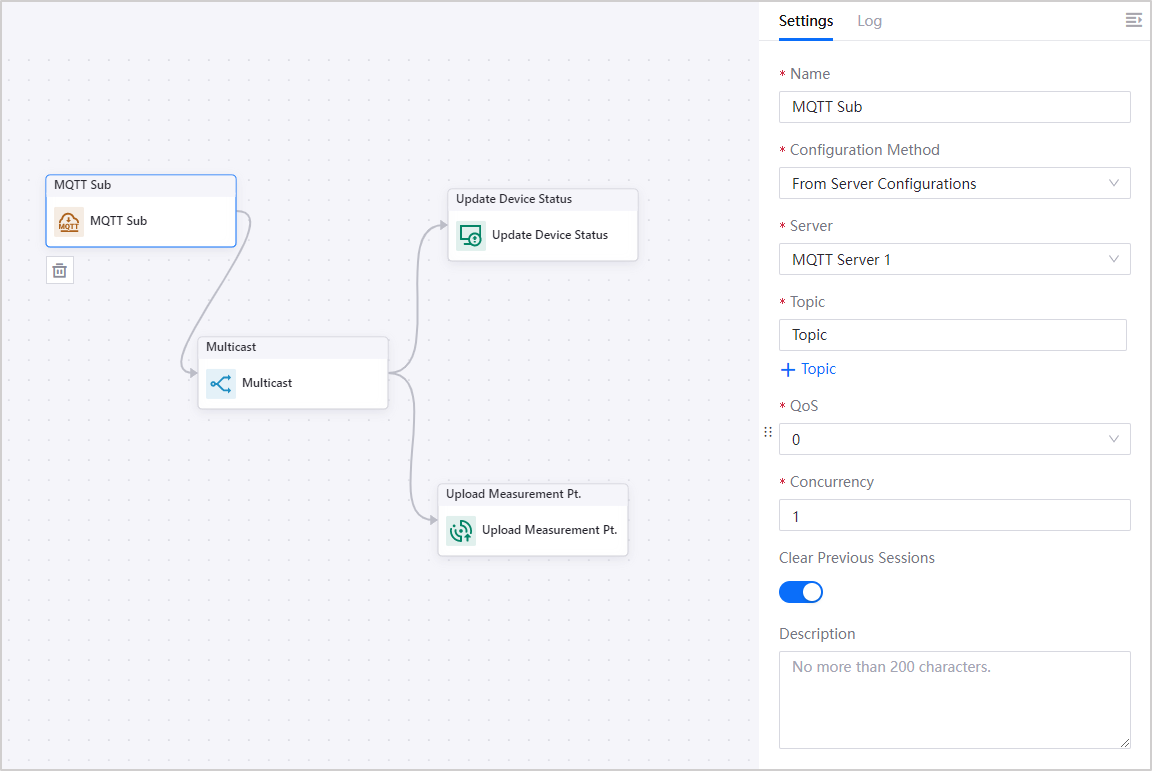
Task: Open the Configuration Method dropdown
Action: (x=954, y=183)
